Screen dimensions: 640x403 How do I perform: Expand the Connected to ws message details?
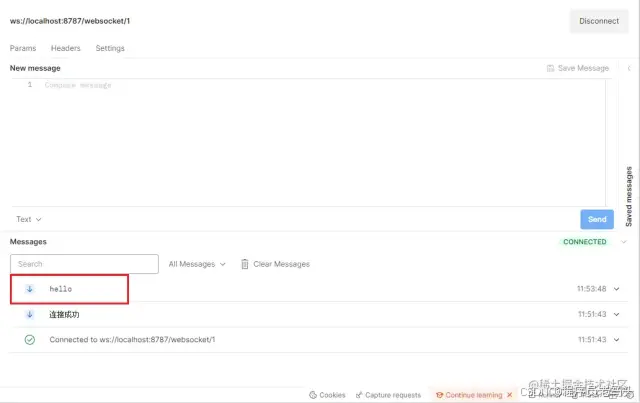coord(616,339)
